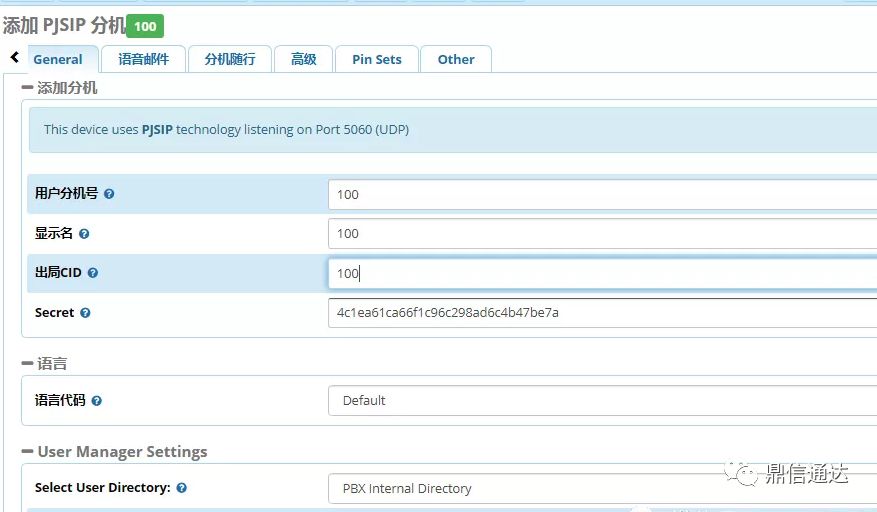
Task: Click the Secret label text
Action: (x=54, y=313)
